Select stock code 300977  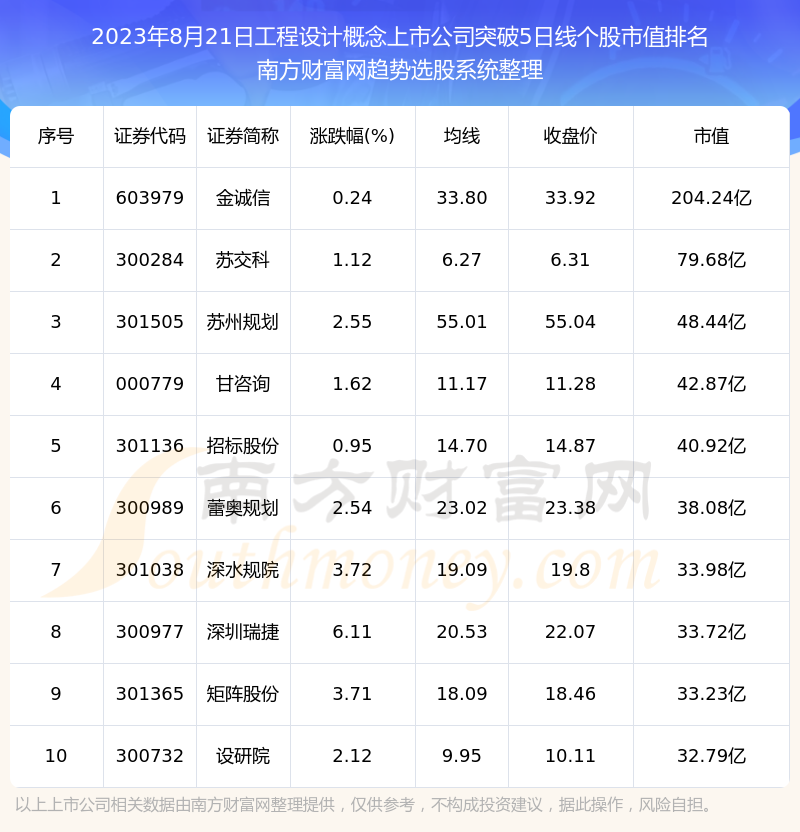tap(150, 632)
